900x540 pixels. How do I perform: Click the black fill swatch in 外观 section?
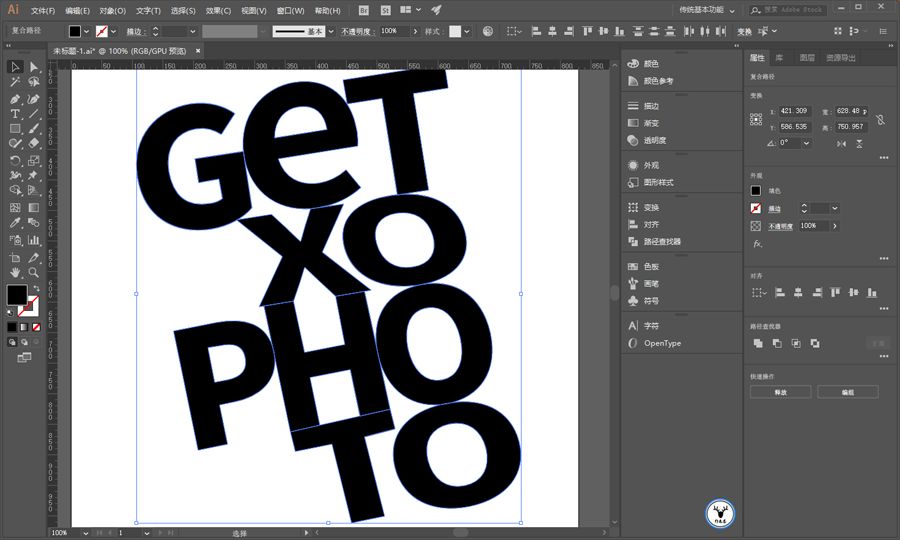[756, 190]
